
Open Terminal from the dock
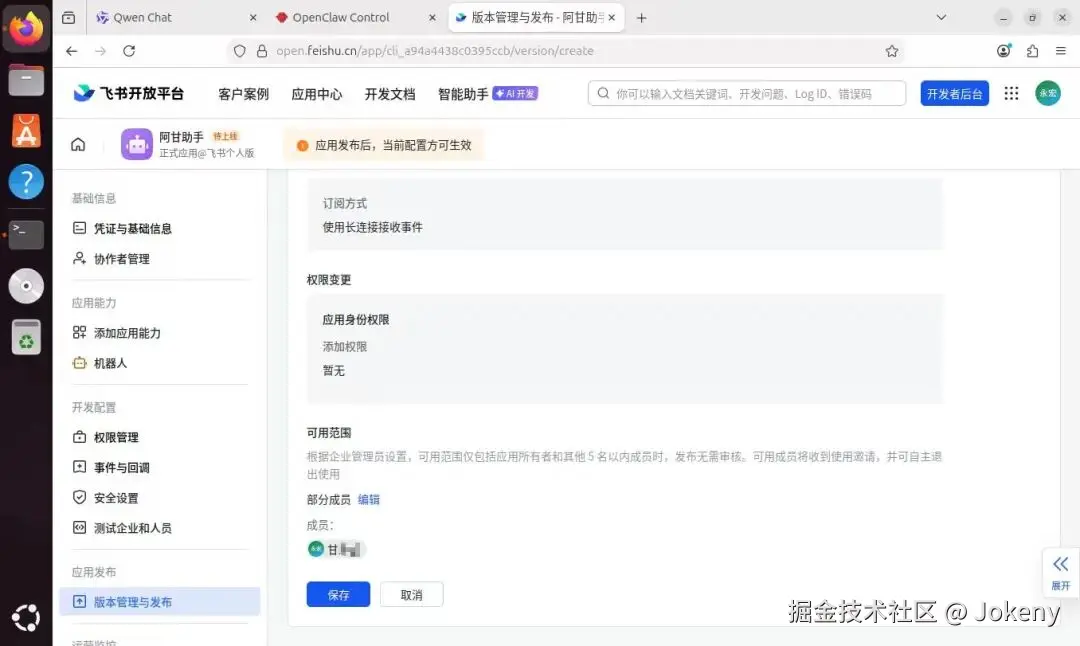click(26, 234)
